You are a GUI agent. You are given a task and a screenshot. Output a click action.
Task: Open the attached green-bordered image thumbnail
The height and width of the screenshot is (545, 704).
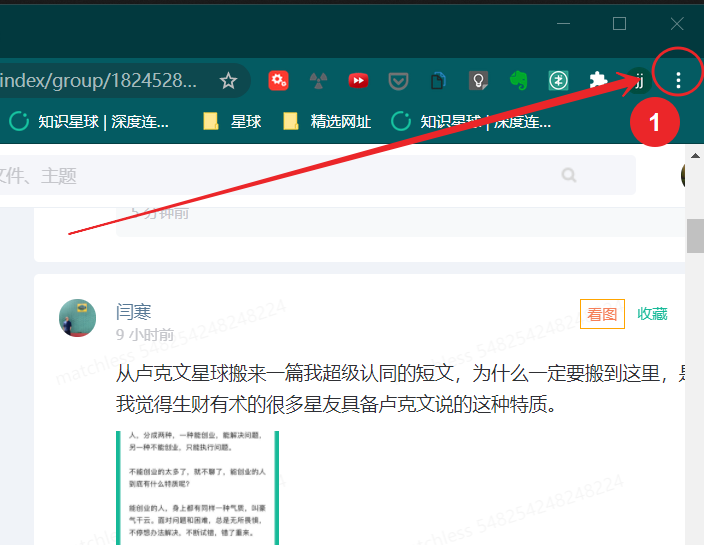[x=197, y=487]
